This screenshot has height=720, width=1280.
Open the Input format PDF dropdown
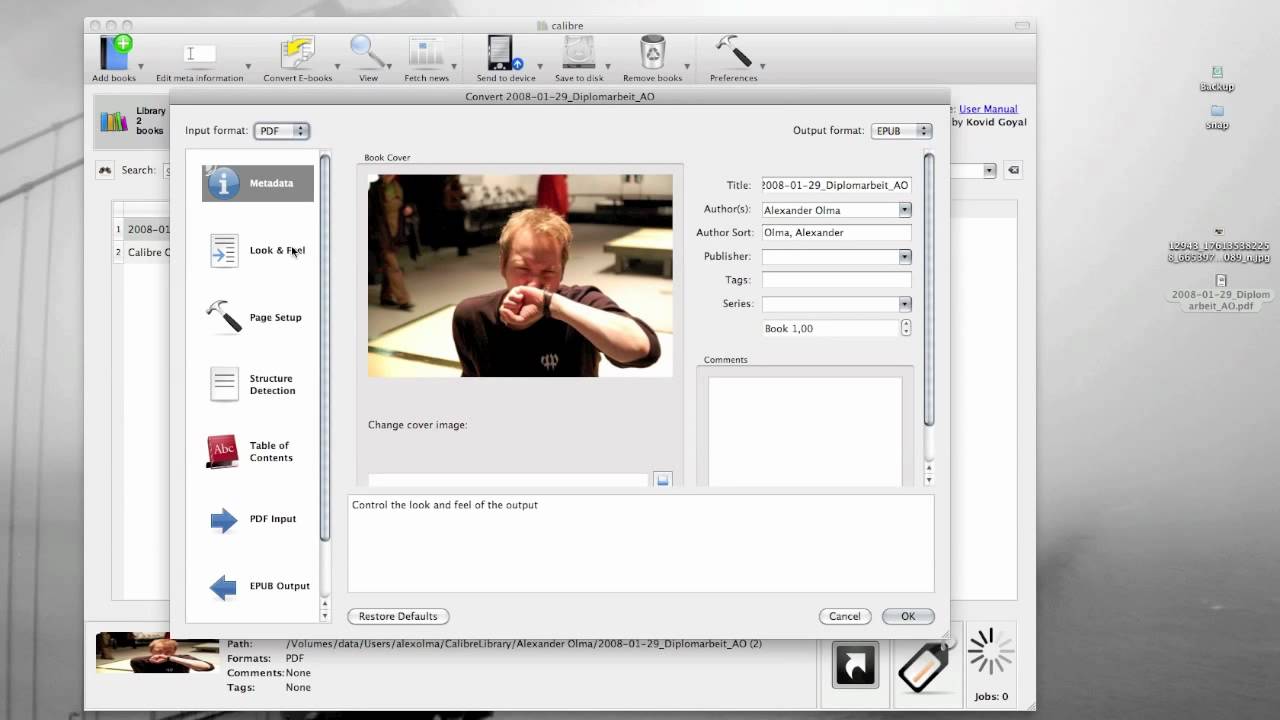pyautogui.click(x=281, y=131)
